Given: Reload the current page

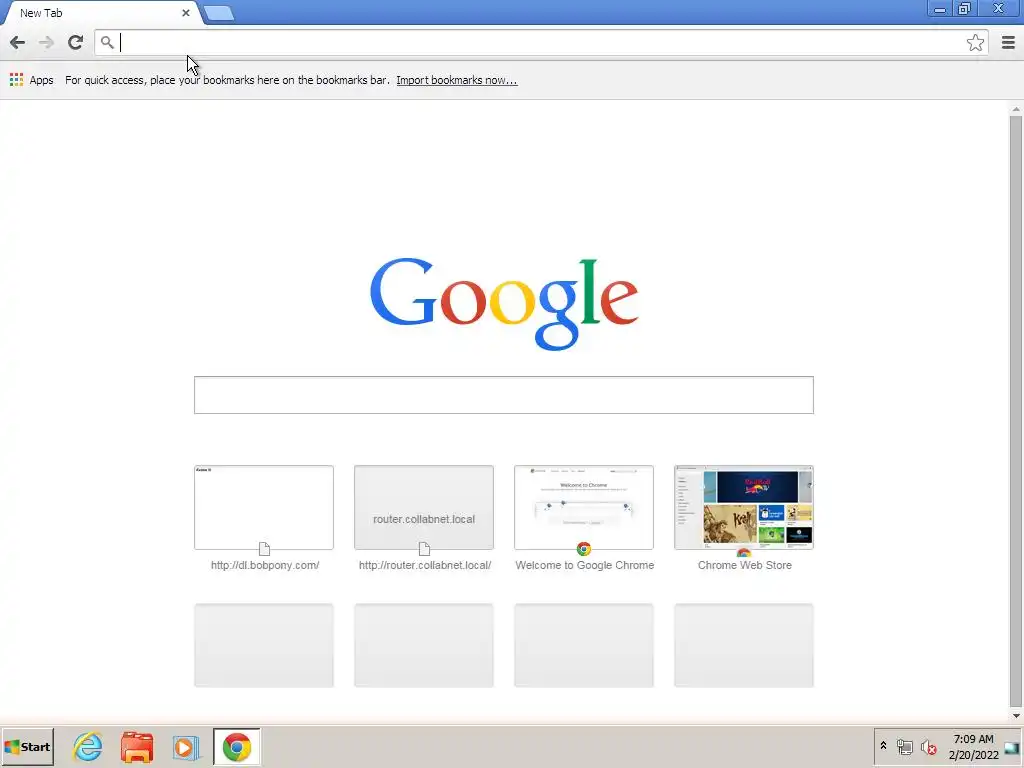Looking at the screenshot, I should click(75, 42).
